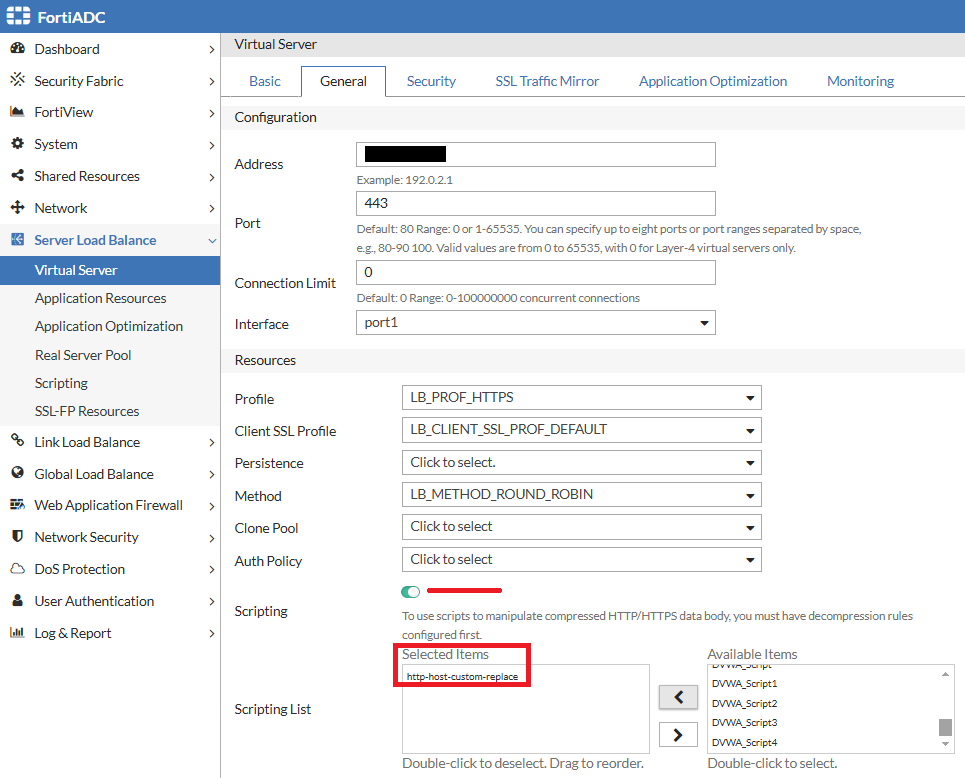Disable the Scripting toggle switch
Viewport: 965px width, 778px height.
pyautogui.click(x=411, y=591)
